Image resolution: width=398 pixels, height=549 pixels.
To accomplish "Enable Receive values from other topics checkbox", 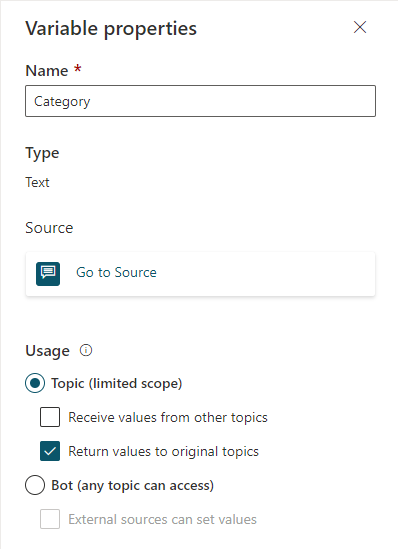I will click(50, 417).
